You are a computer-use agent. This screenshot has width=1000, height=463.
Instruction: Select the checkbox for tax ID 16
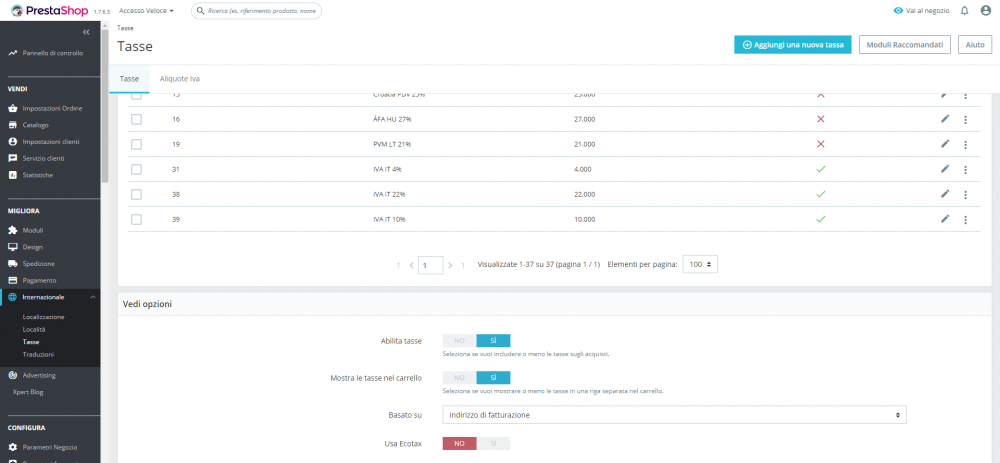pyautogui.click(x=136, y=119)
